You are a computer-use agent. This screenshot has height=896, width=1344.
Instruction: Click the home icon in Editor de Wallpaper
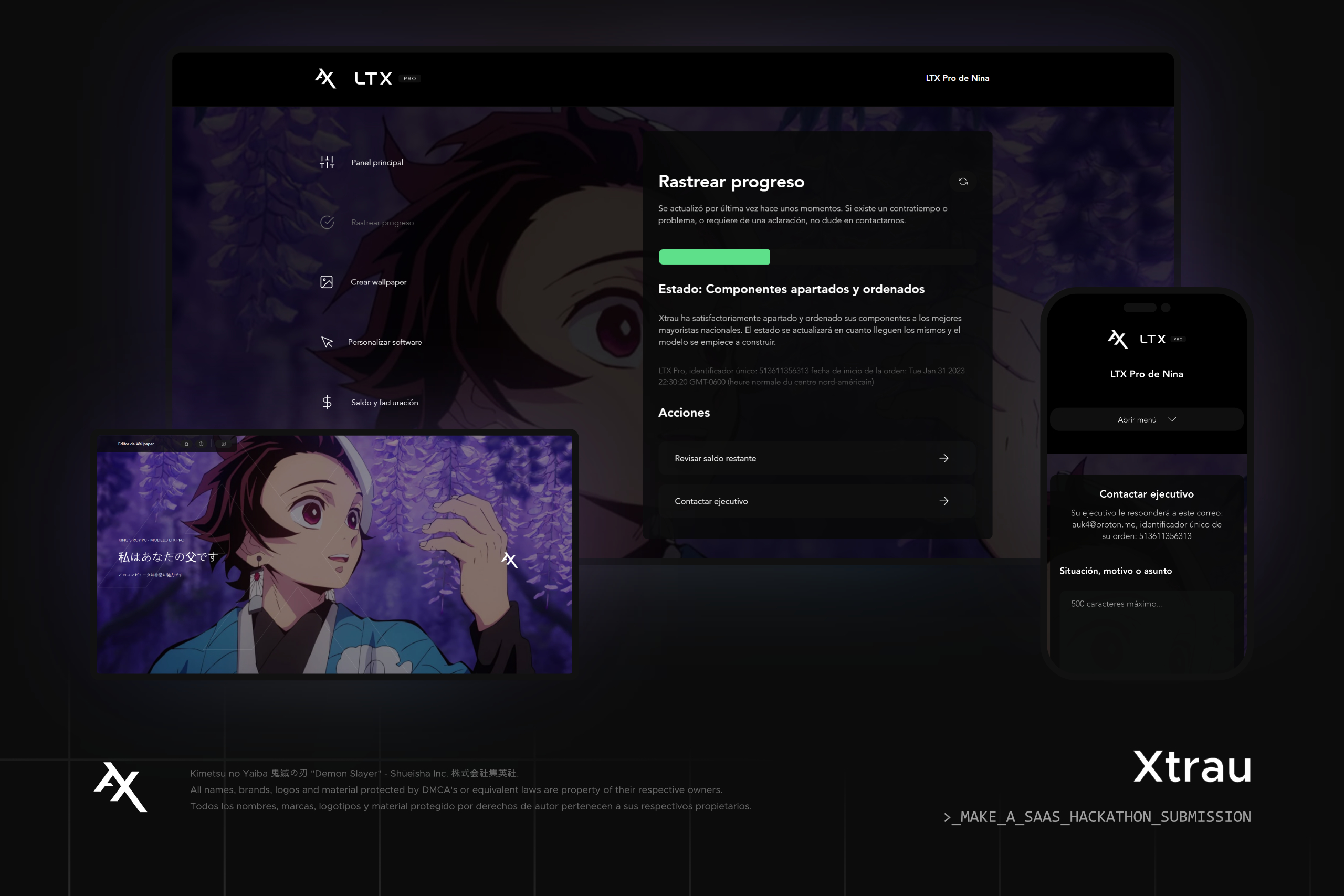(x=186, y=444)
